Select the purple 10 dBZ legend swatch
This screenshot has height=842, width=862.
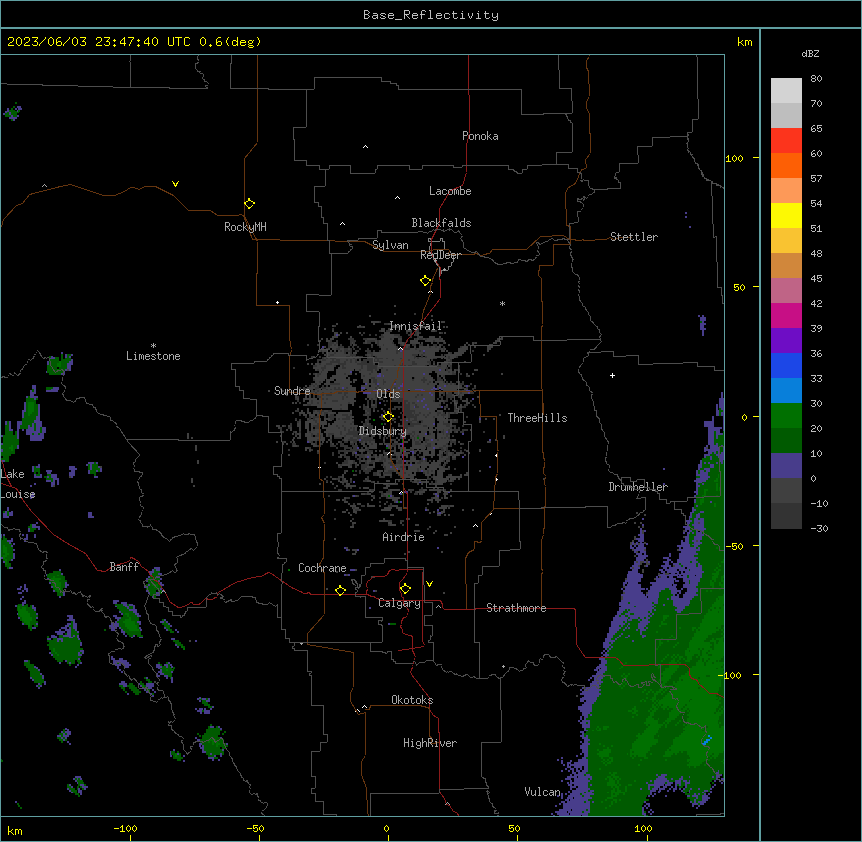coord(786,466)
